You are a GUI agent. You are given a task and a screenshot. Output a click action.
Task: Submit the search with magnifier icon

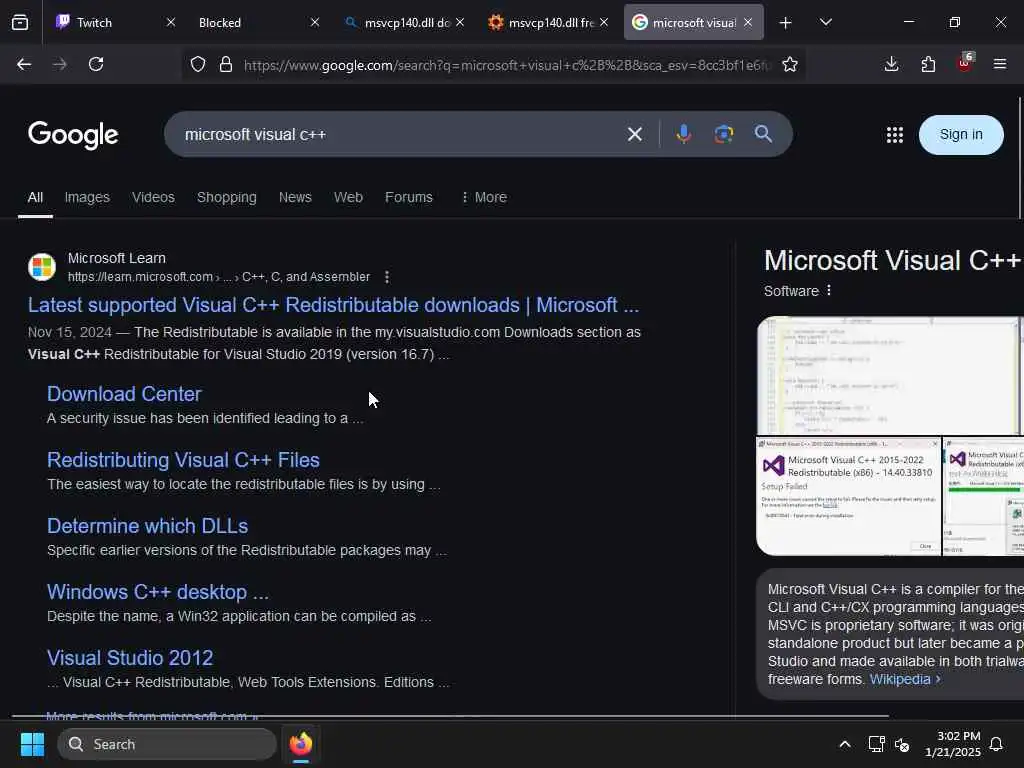763,134
